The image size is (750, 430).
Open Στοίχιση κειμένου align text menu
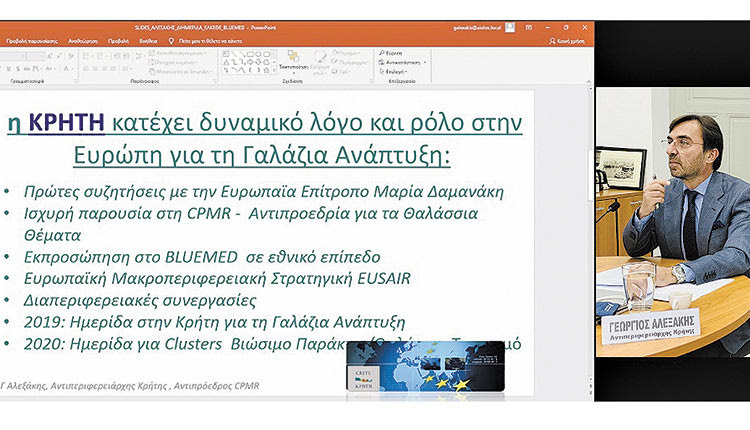[x=173, y=63]
